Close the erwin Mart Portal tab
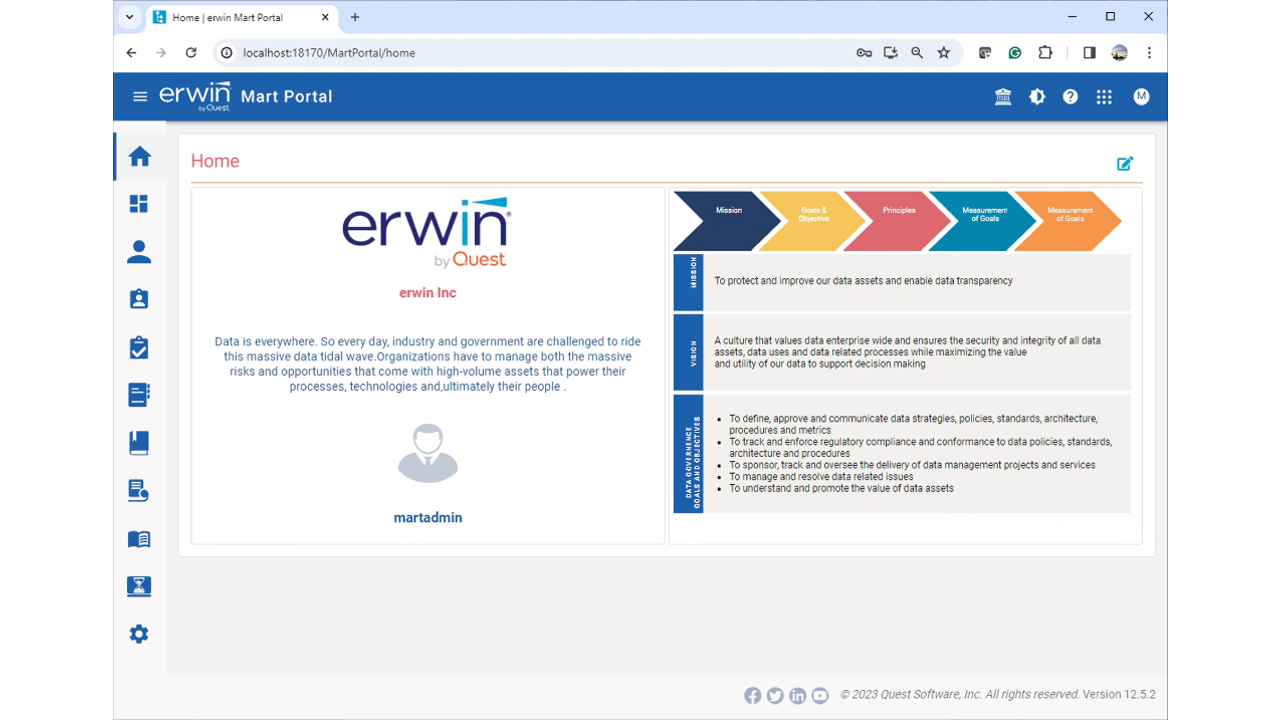 tap(325, 17)
